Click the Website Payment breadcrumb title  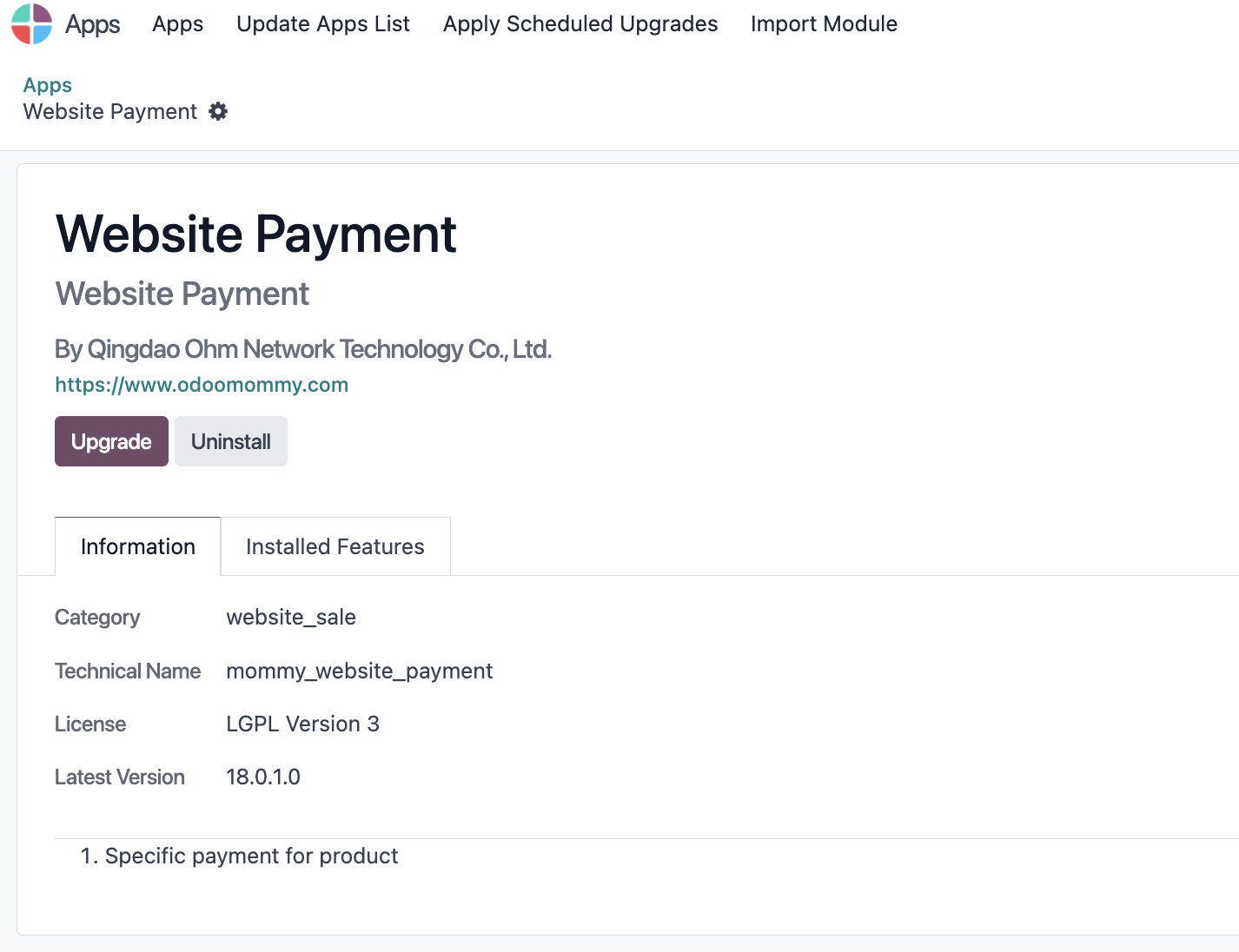click(x=110, y=111)
